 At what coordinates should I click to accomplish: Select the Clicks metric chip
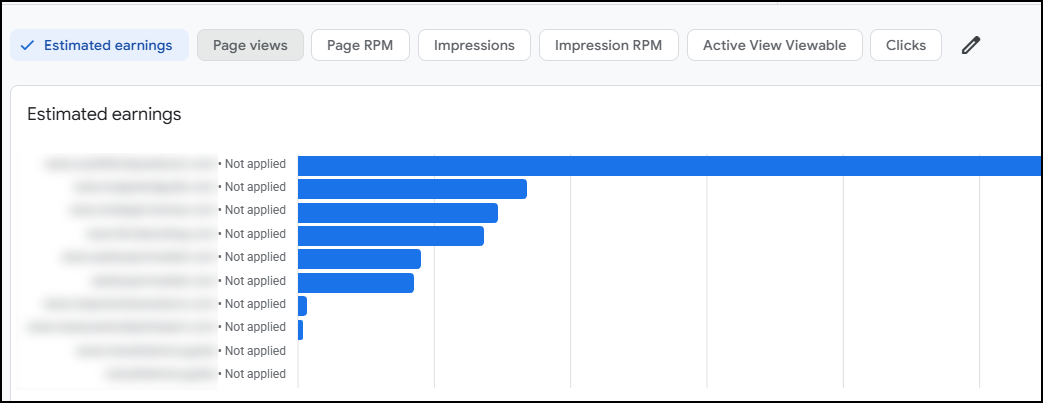[906, 45]
